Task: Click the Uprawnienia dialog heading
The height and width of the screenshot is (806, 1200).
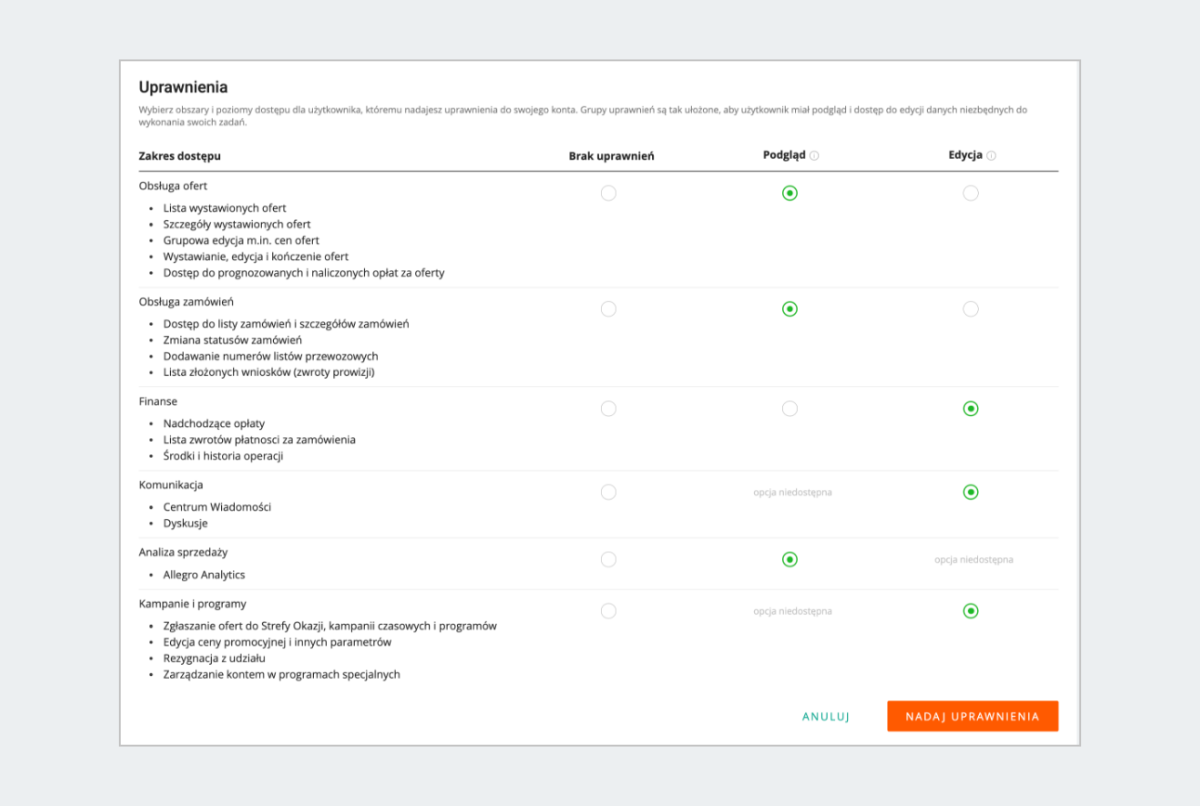Action: pyautogui.click(x=183, y=88)
